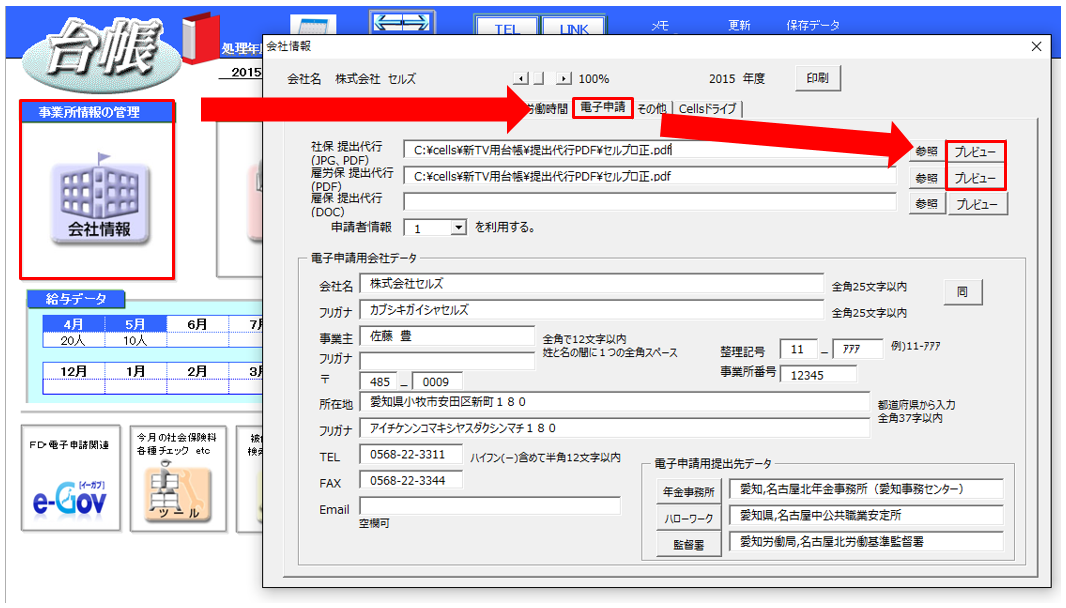1066x608 pixels.
Task: Click the postal code field showing 485
Action: click(379, 382)
